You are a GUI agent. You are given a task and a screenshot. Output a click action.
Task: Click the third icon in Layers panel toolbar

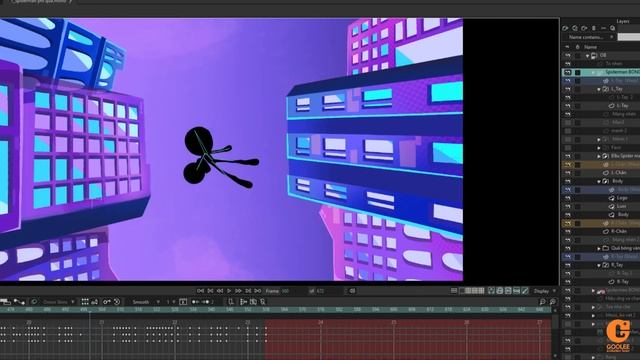(x=584, y=28)
